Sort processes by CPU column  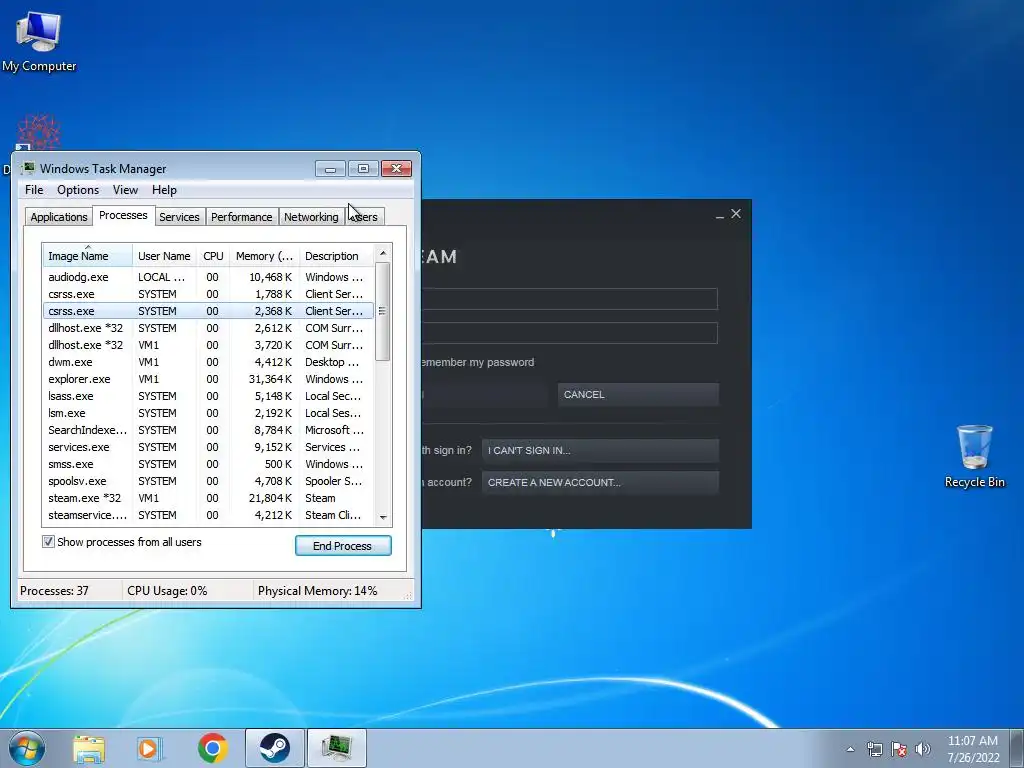tap(213, 256)
